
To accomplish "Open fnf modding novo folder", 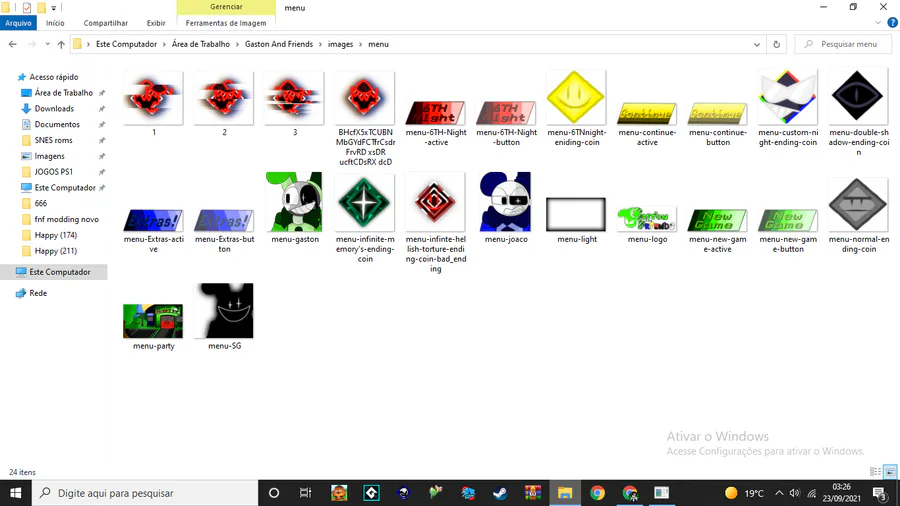I will tap(66, 219).
